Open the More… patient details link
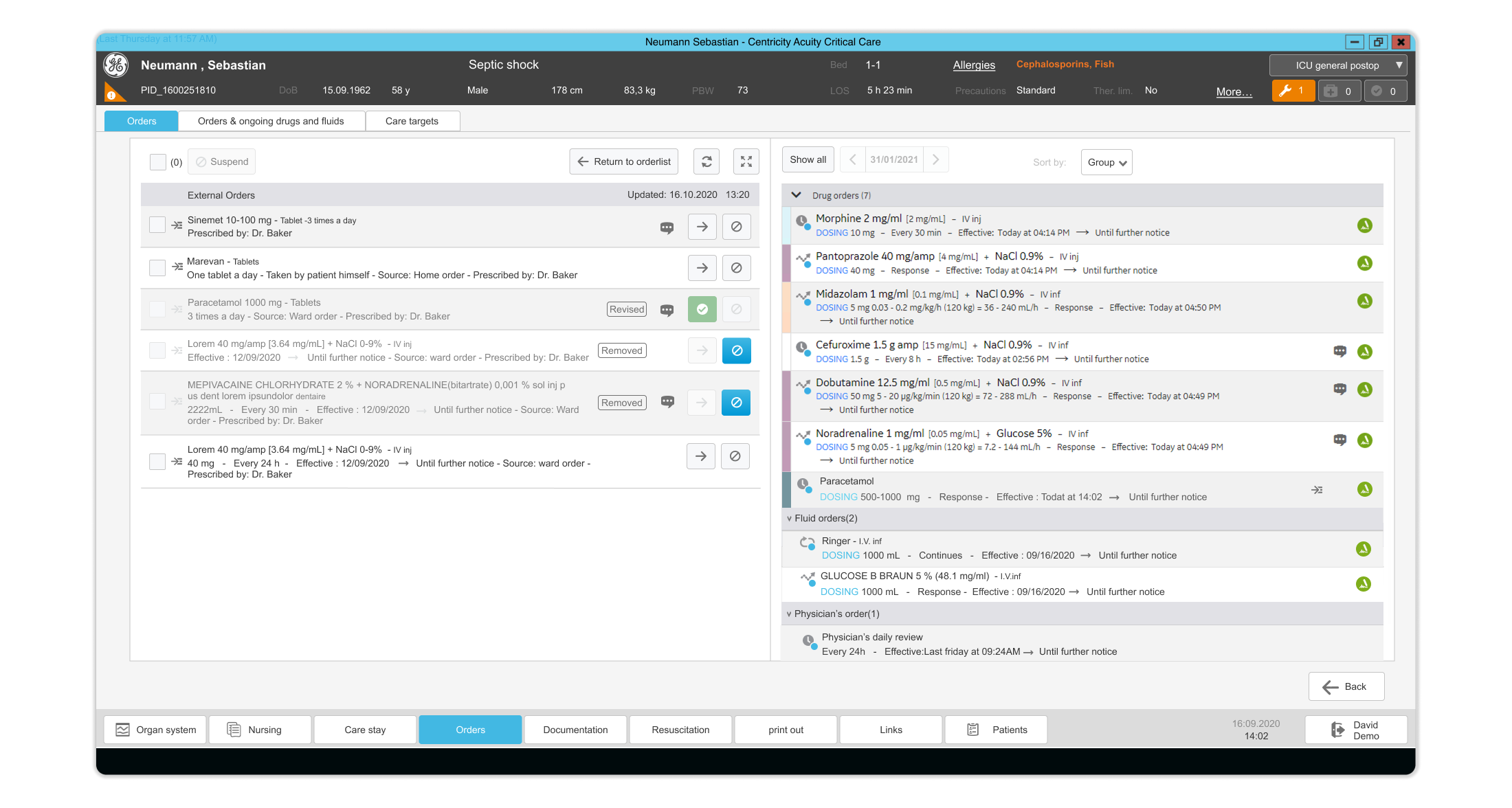Image resolution: width=1512 pixels, height=808 pixels. pyautogui.click(x=1234, y=92)
